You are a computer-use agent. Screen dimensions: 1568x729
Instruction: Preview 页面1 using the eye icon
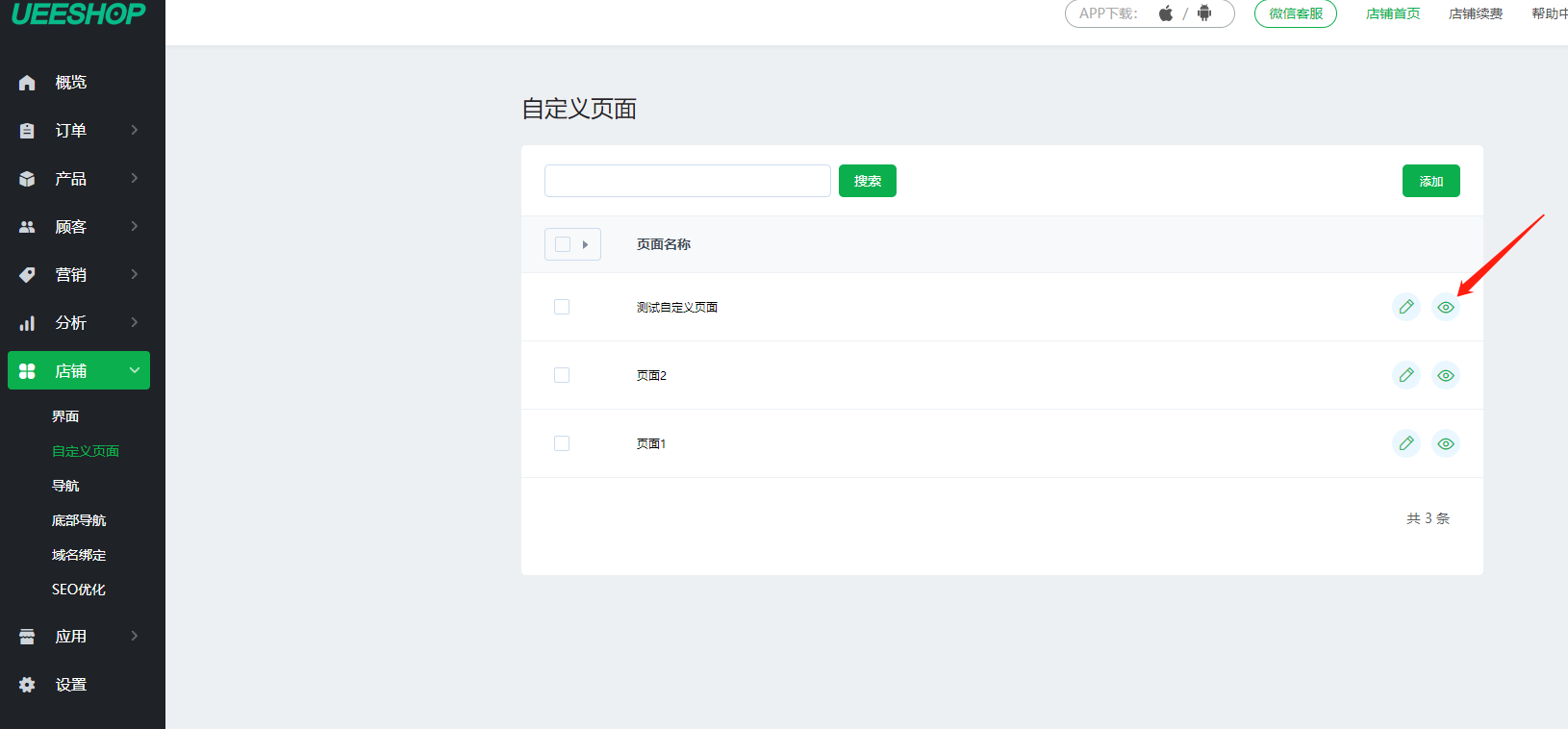1445,443
